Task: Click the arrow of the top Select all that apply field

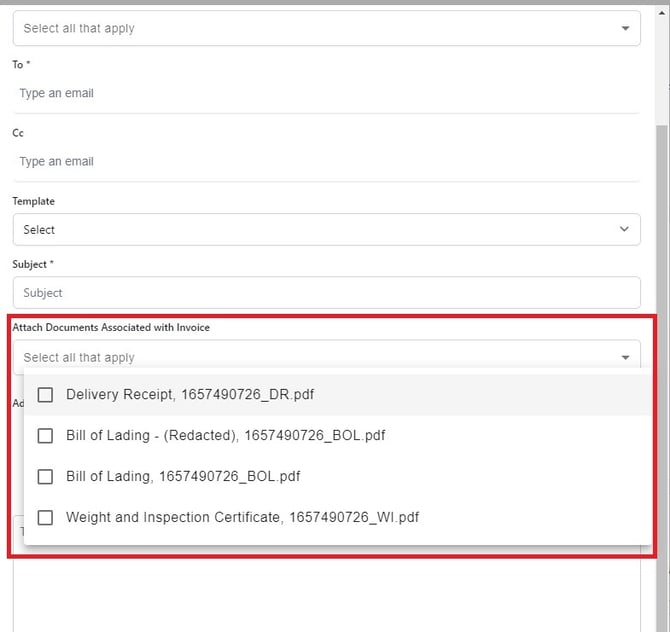Action: (625, 29)
